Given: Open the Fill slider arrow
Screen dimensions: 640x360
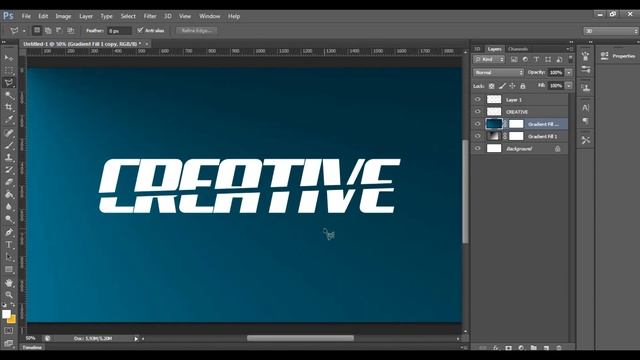Looking at the screenshot, I should [x=569, y=86].
